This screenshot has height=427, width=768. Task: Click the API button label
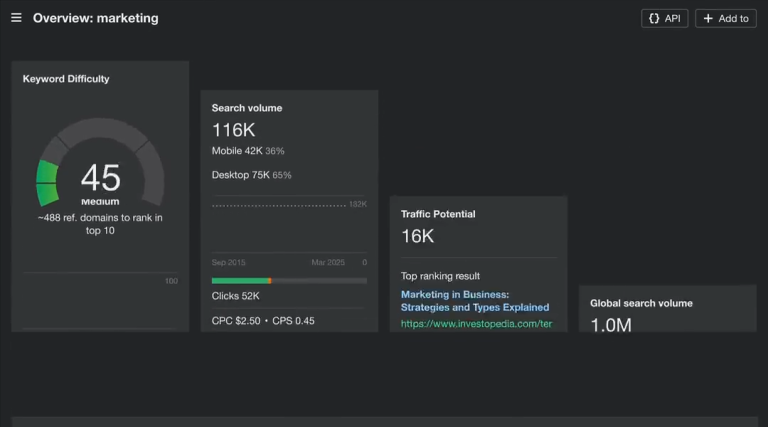click(x=672, y=19)
